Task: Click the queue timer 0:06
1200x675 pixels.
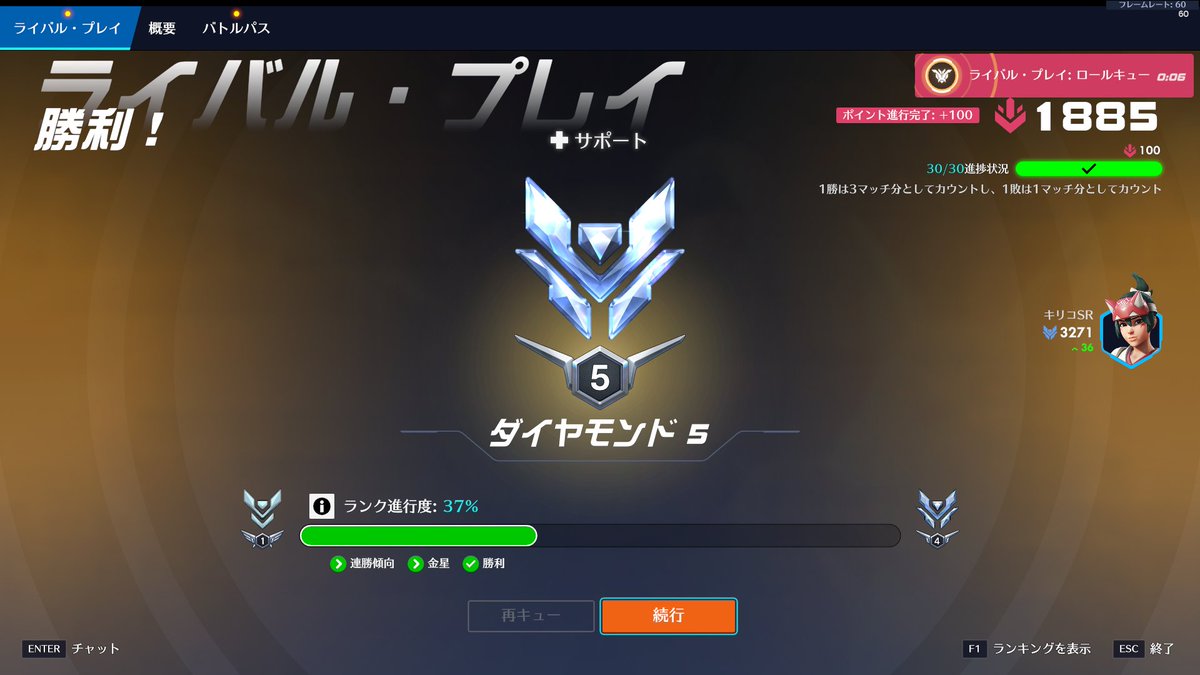Action: 1170,76
